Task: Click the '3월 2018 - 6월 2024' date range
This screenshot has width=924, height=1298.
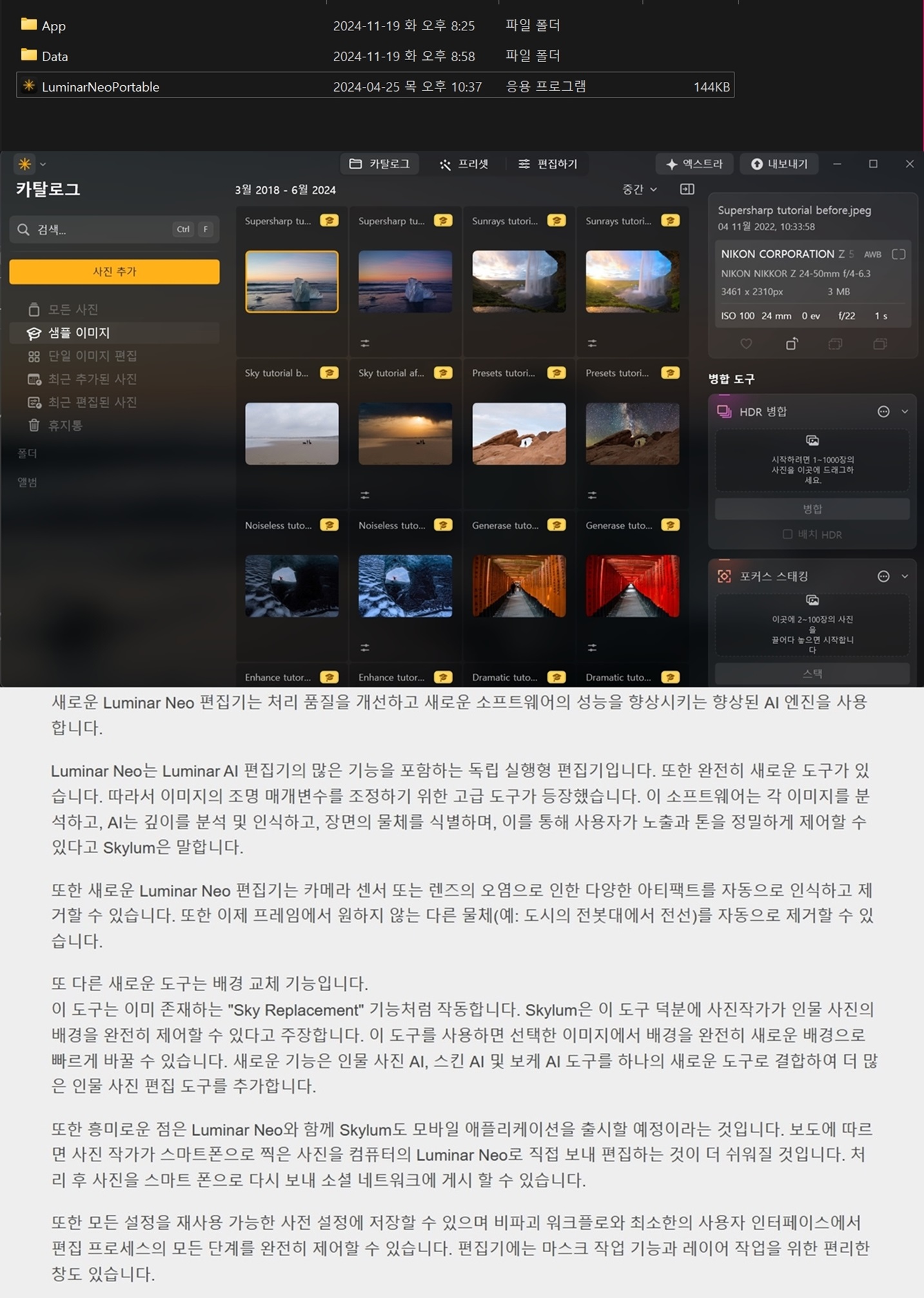Action: click(x=286, y=190)
